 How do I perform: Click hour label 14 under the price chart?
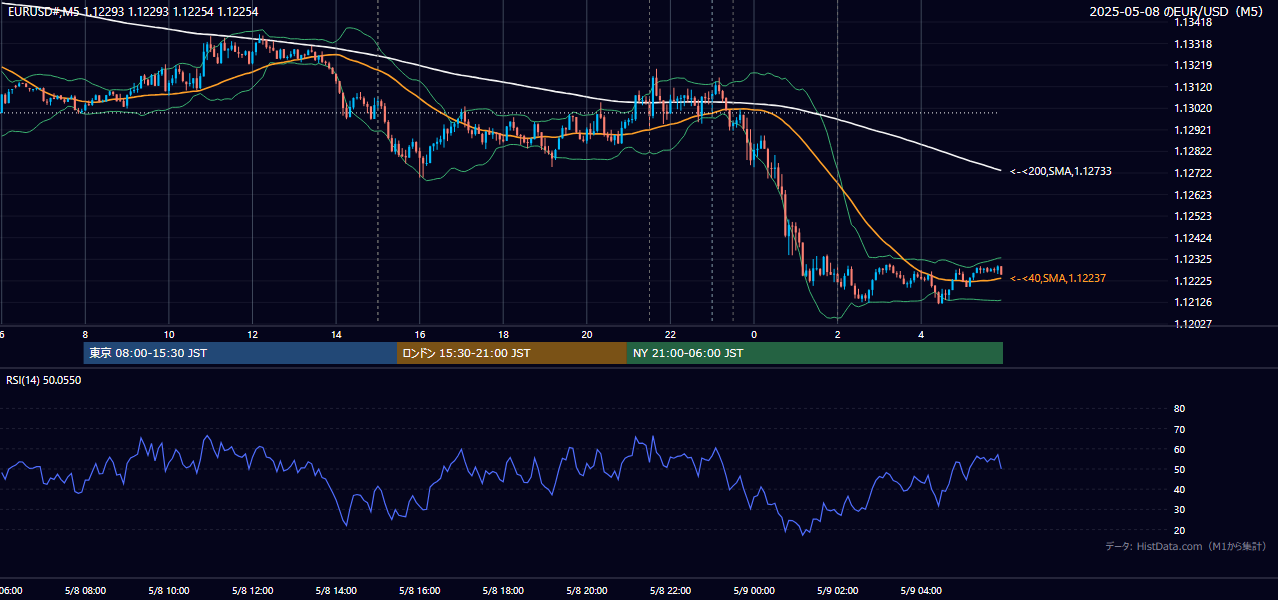coord(336,335)
